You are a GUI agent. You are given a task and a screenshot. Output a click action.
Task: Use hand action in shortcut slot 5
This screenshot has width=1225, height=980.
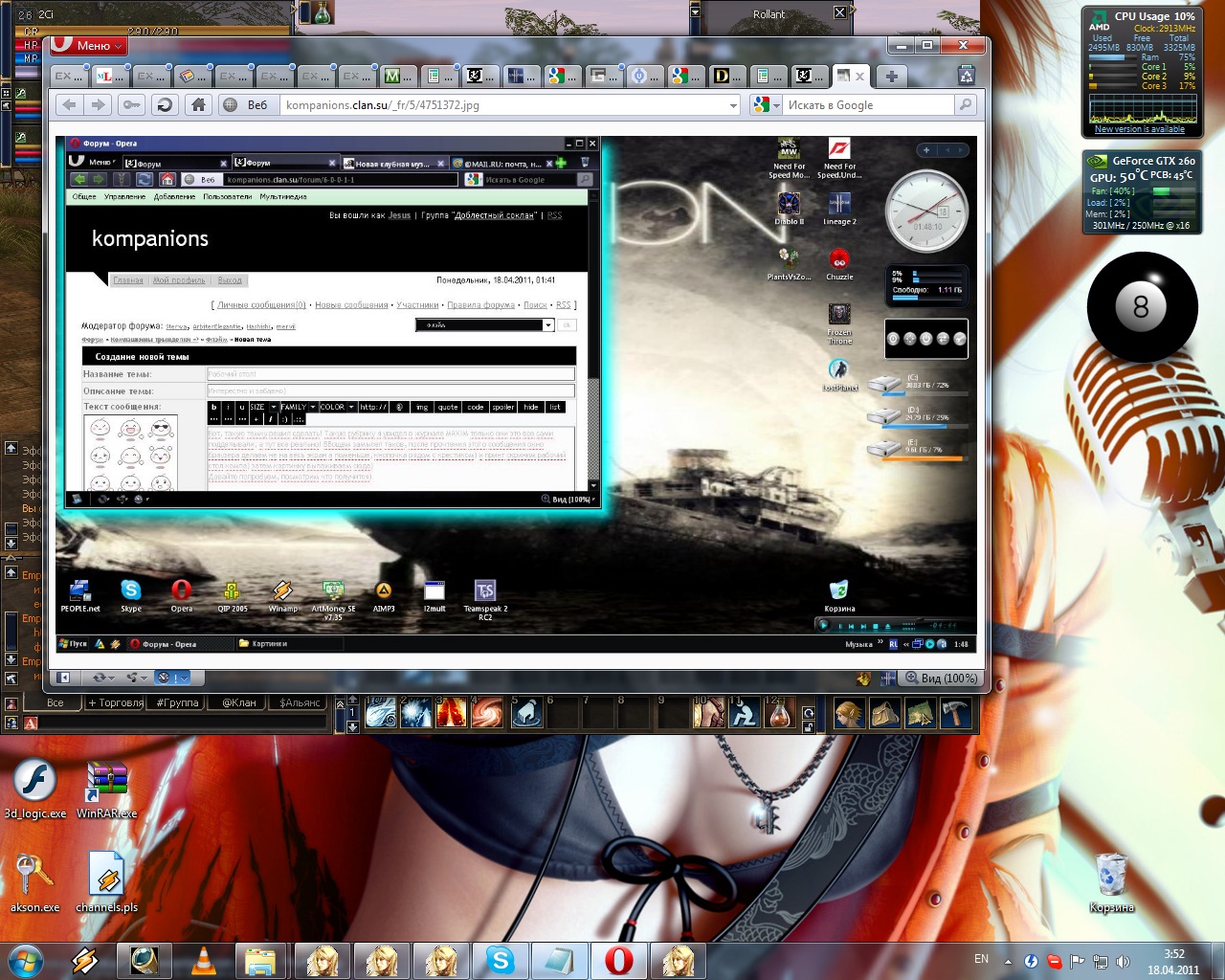(525, 712)
